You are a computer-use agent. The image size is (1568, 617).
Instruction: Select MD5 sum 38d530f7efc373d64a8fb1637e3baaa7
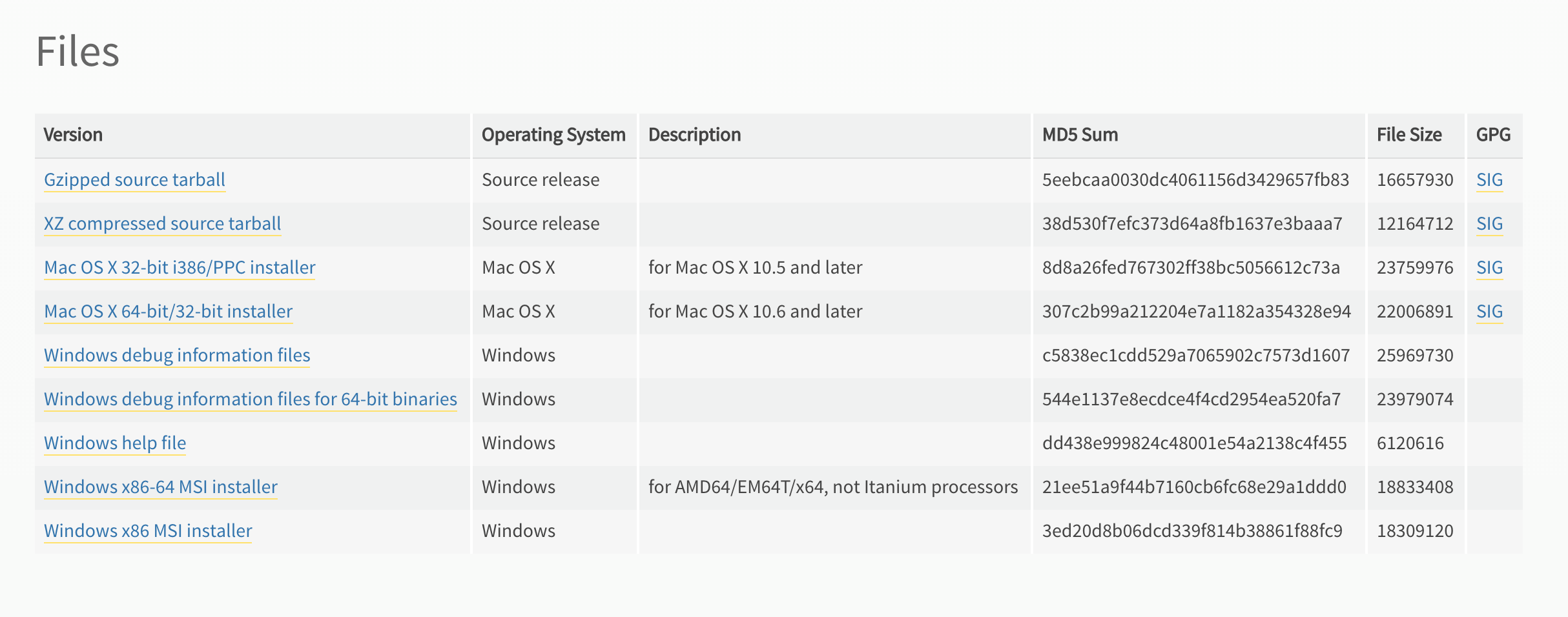[x=1192, y=223]
